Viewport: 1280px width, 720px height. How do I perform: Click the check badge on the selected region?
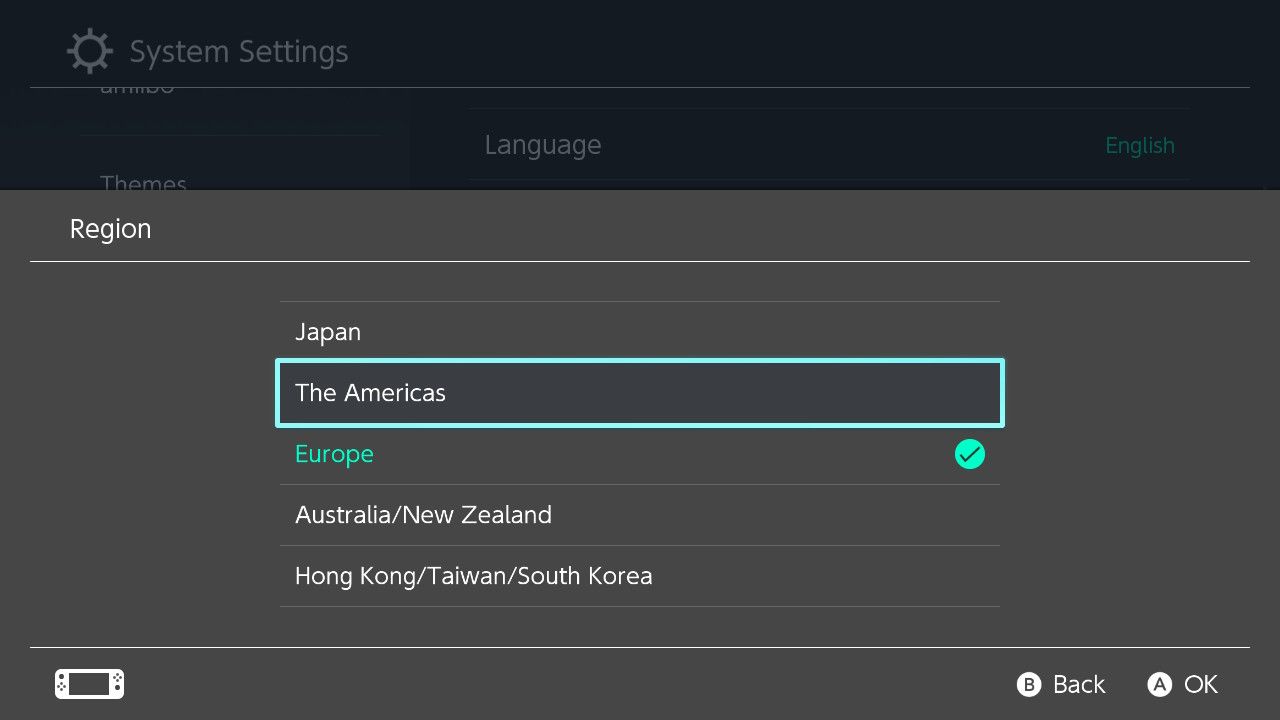point(969,454)
